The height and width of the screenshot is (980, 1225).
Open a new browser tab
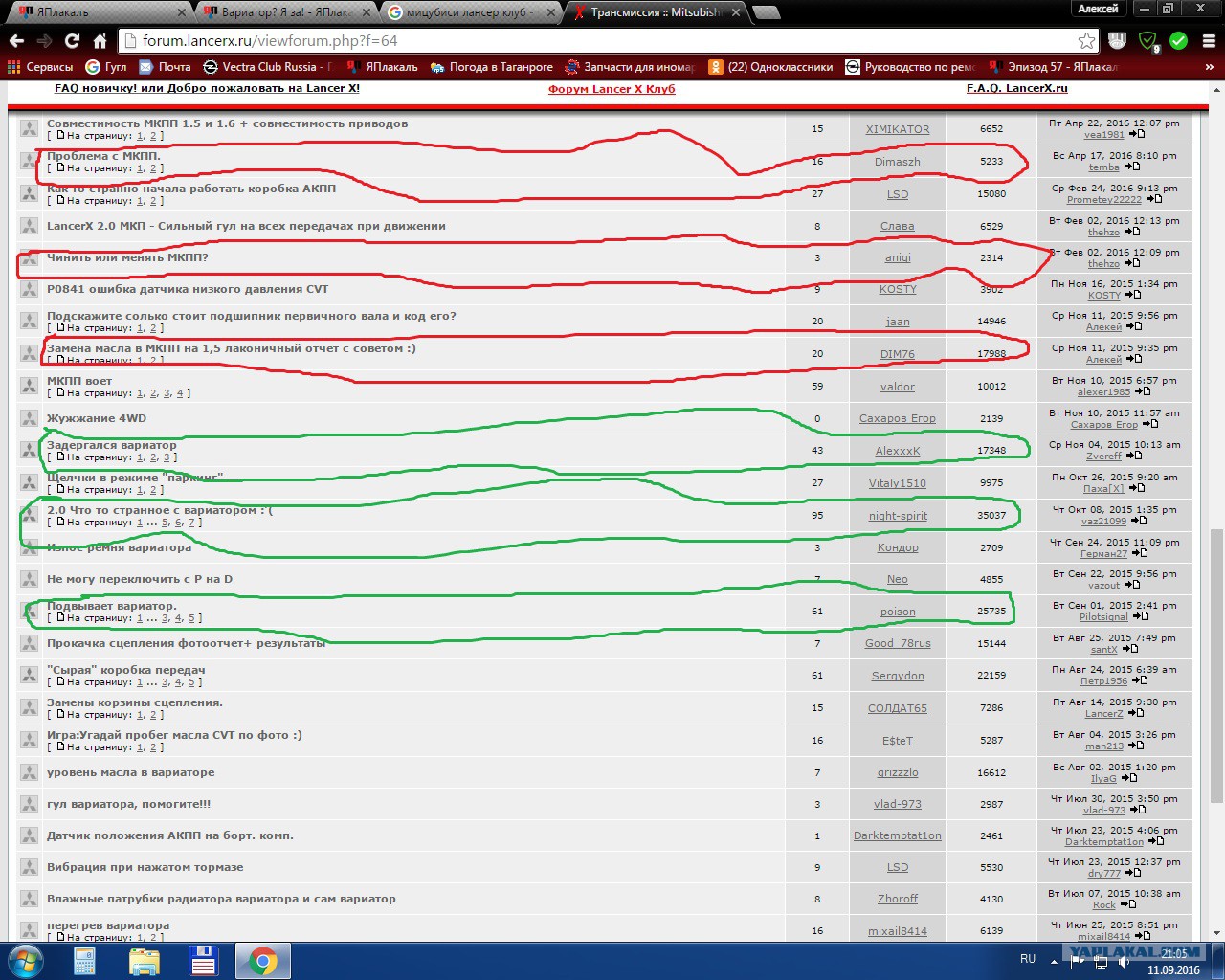click(x=766, y=12)
